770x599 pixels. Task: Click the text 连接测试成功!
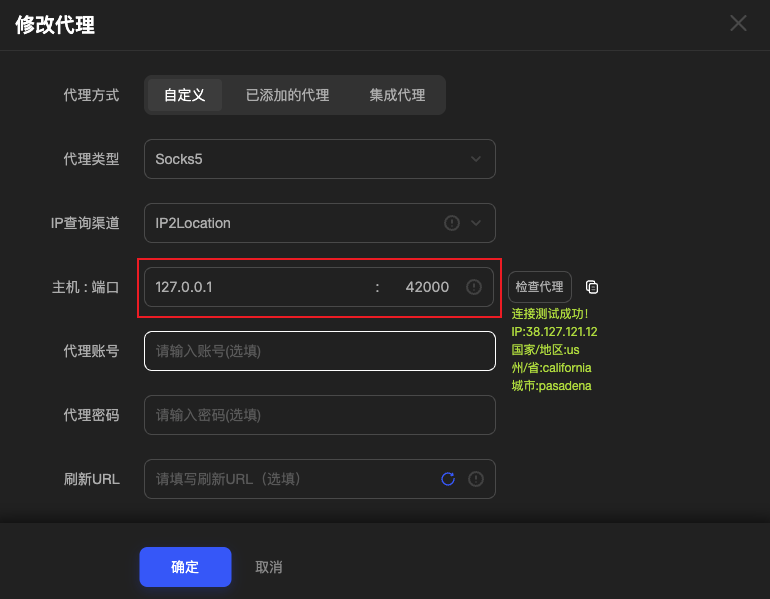pyautogui.click(x=550, y=314)
